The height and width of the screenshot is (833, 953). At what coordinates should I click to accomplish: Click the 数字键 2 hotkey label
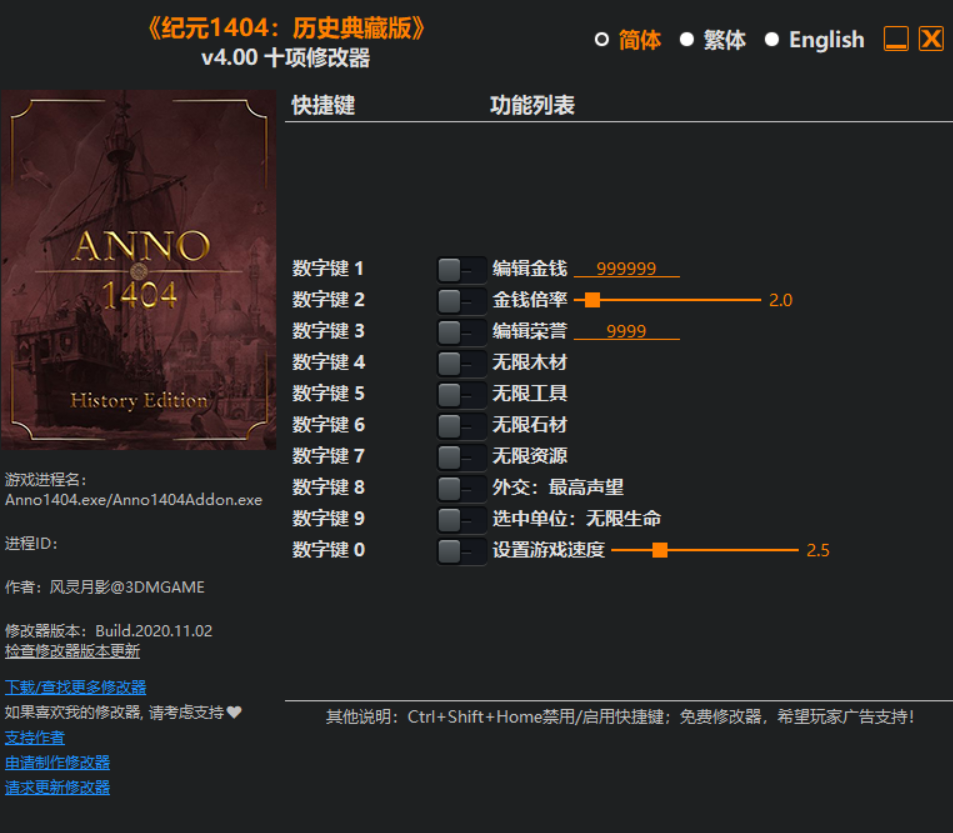point(328,300)
